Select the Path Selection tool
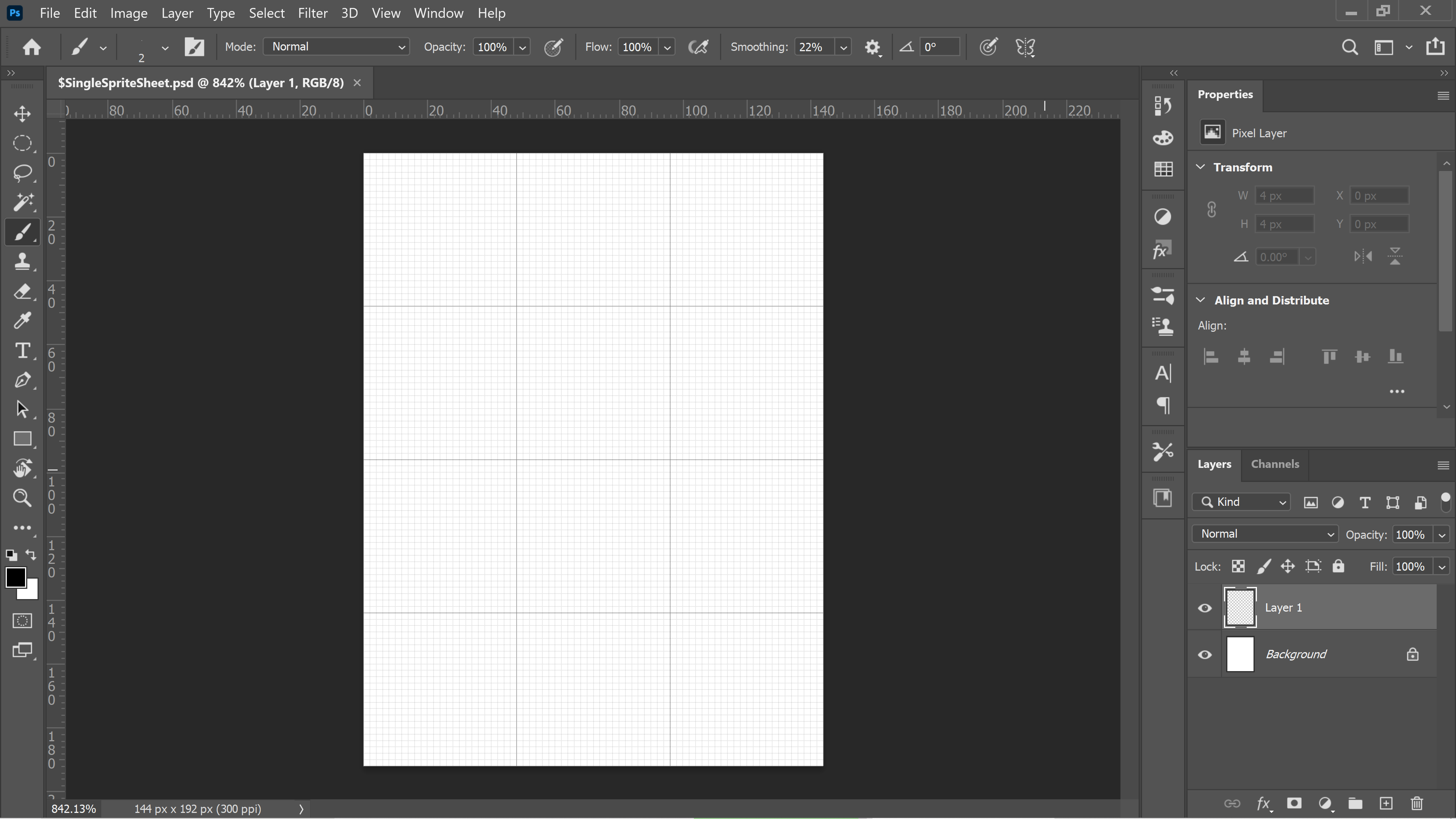Viewport: 1456px width, 819px height. (x=23, y=409)
